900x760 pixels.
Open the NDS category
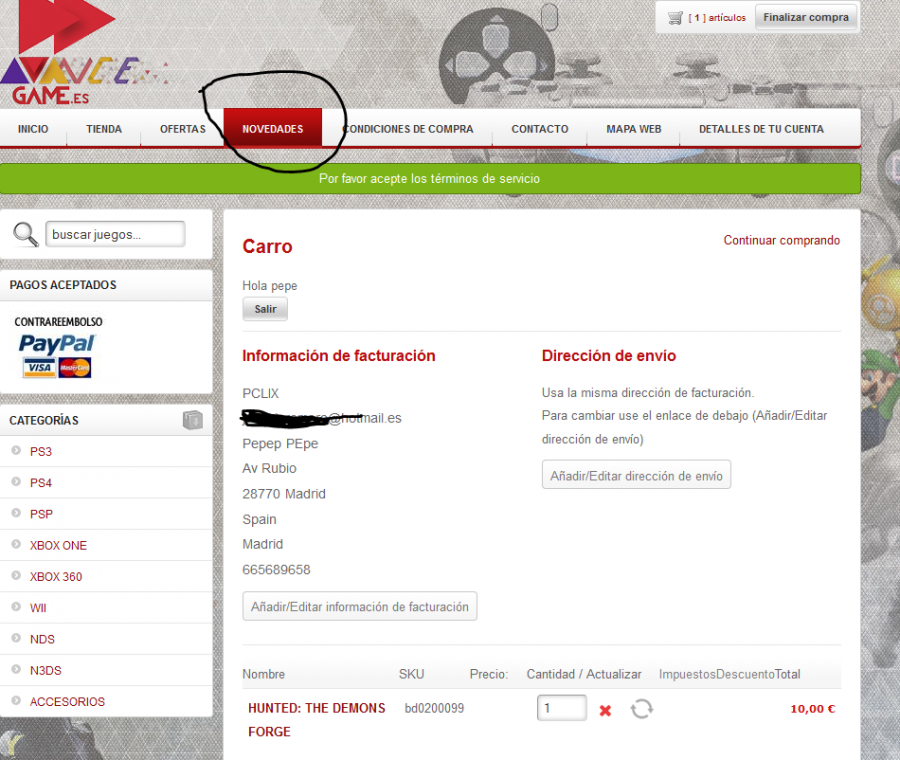(42, 639)
